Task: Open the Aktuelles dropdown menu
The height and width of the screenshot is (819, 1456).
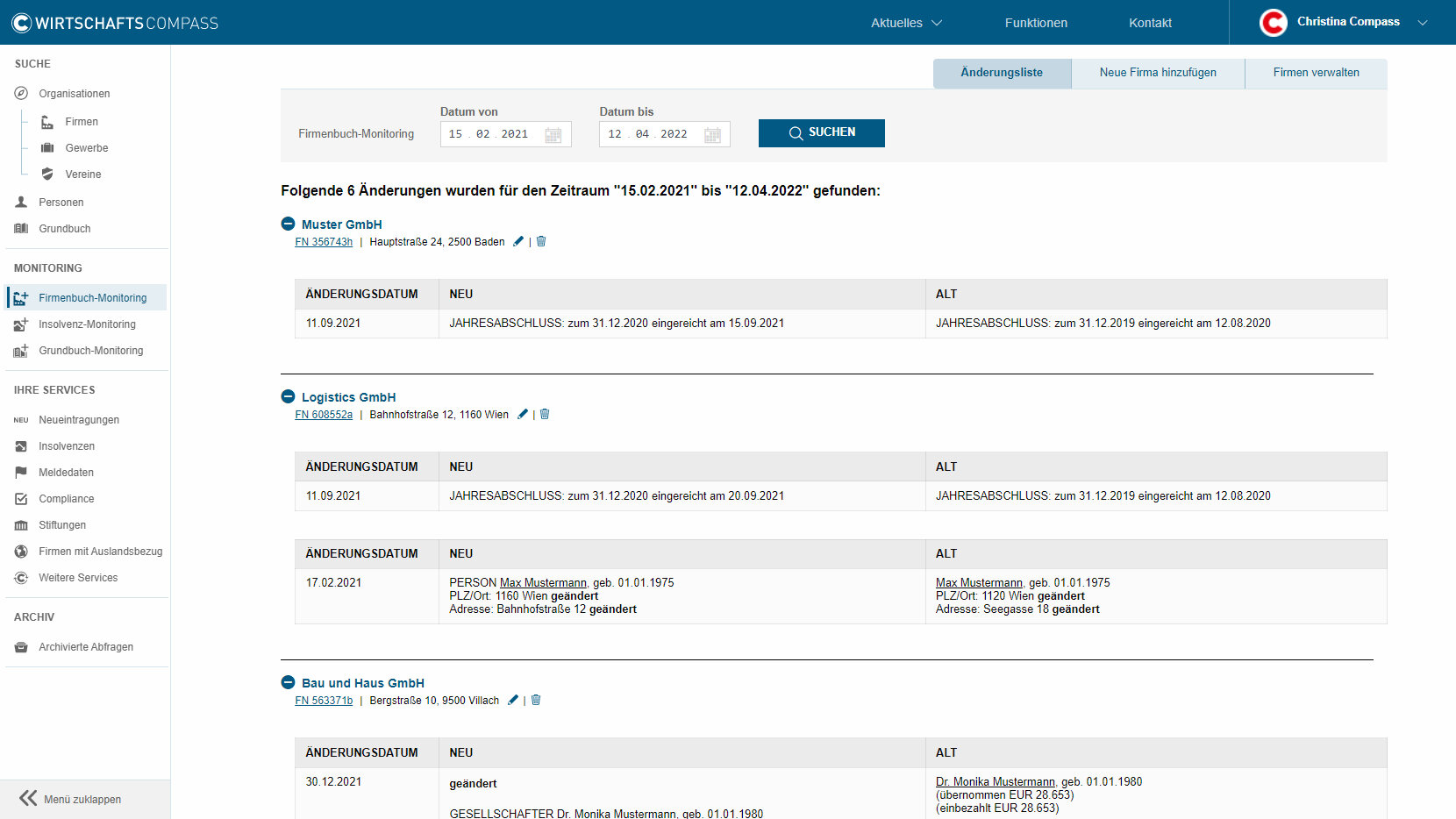Action: pos(906,23)
